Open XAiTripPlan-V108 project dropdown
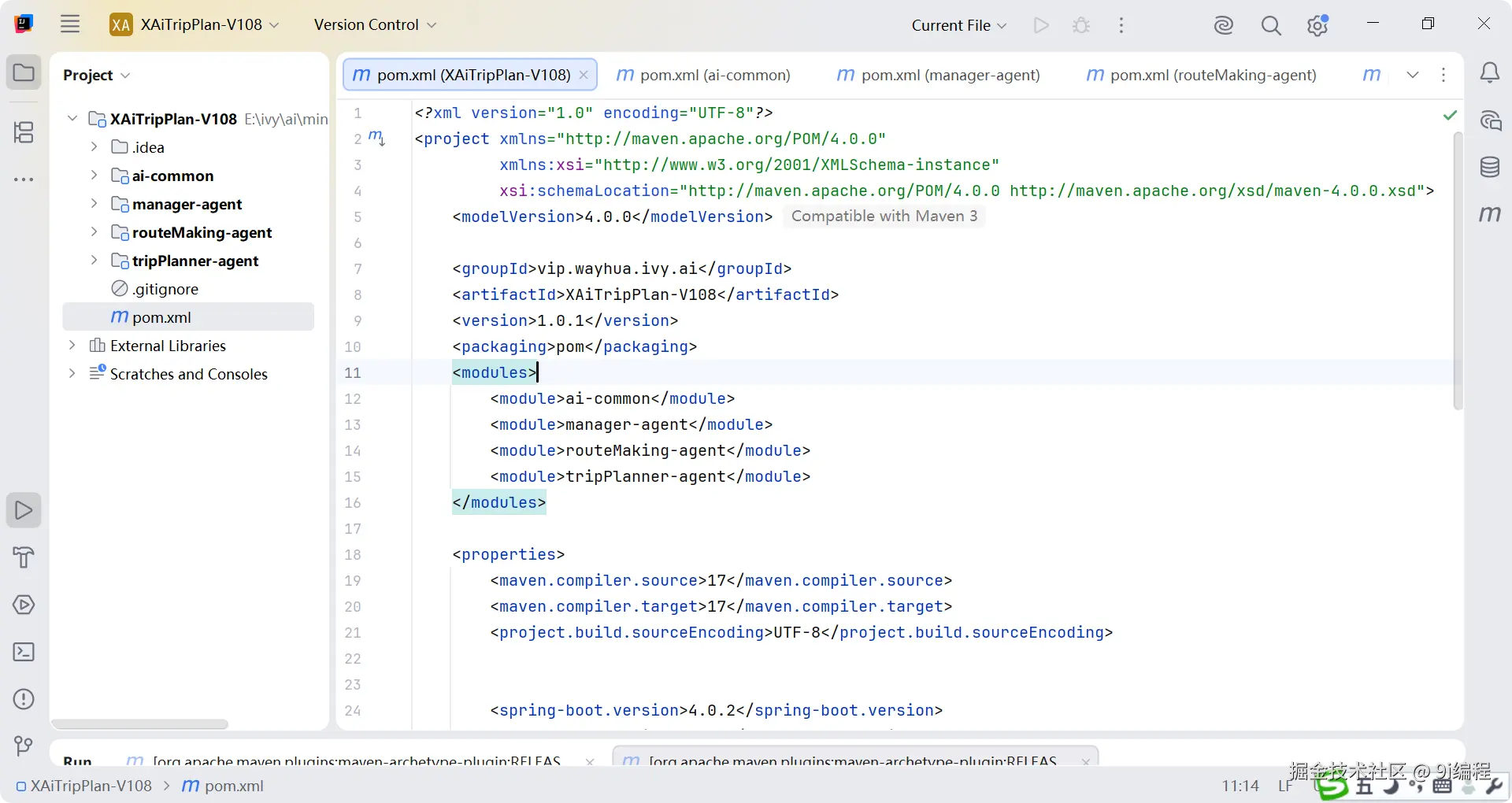 pos(195,24)
